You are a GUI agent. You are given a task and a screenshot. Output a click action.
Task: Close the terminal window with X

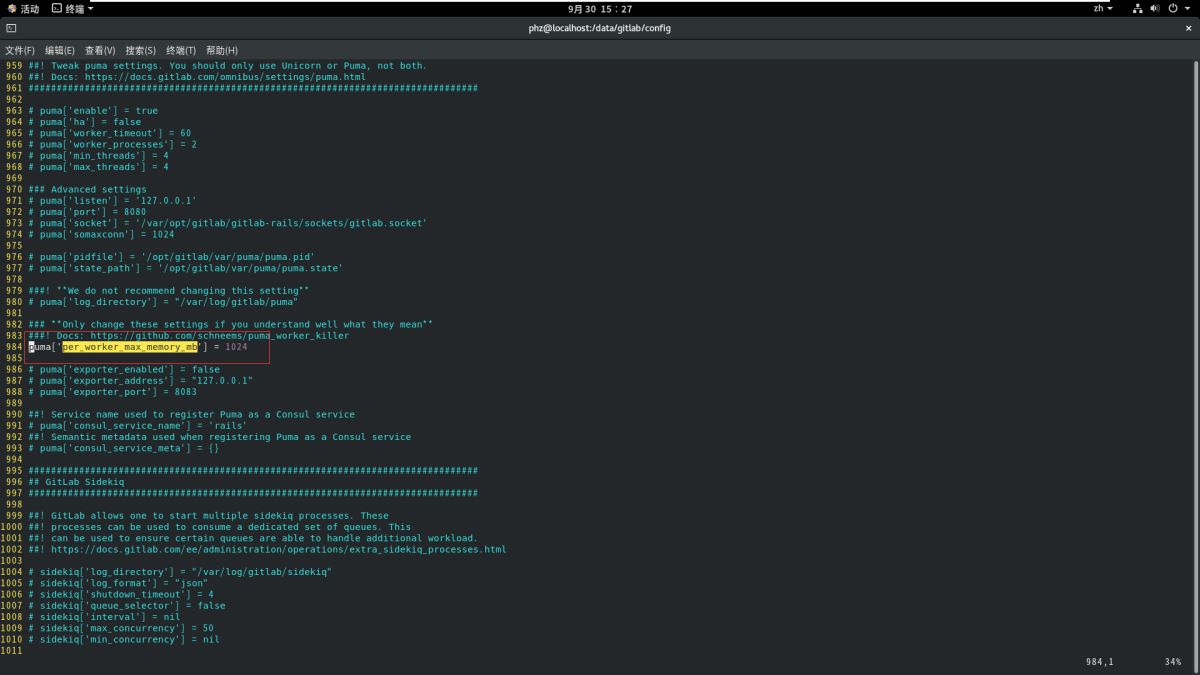pyautogui.click(x=1188, y=28)
